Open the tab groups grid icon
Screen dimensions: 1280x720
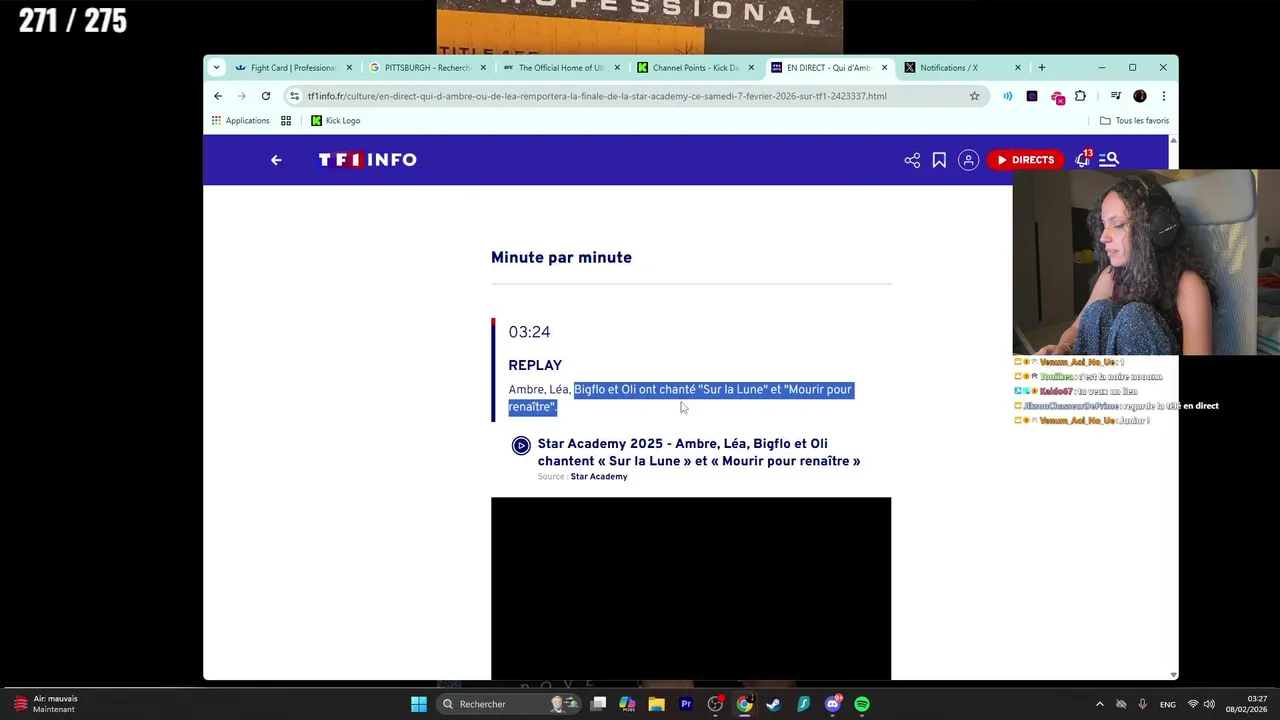click(286, 121)
